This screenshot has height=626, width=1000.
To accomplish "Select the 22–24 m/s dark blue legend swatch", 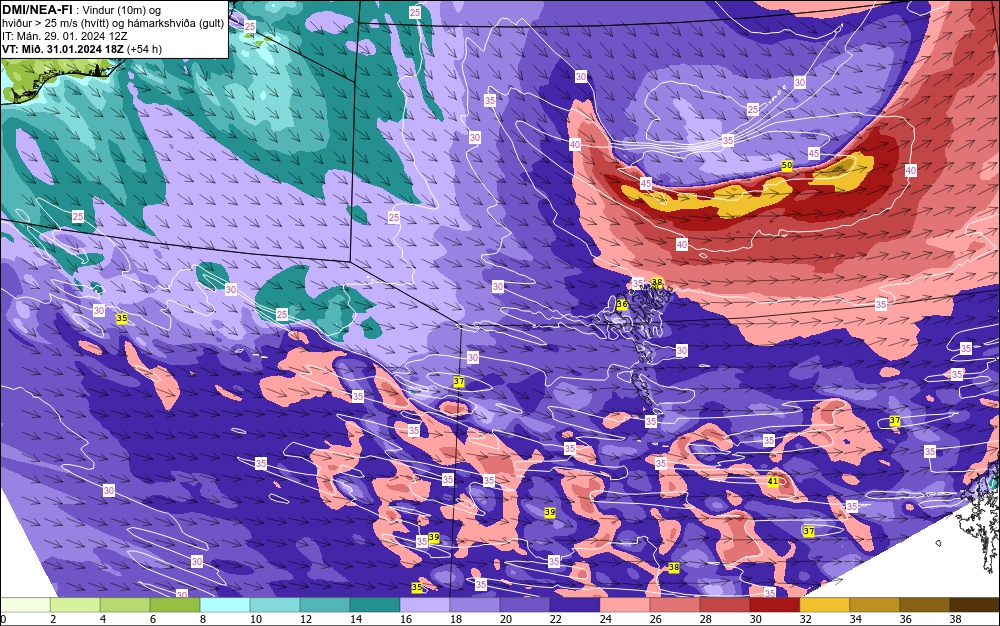I will pyautogui.click(x=575, y=605).
